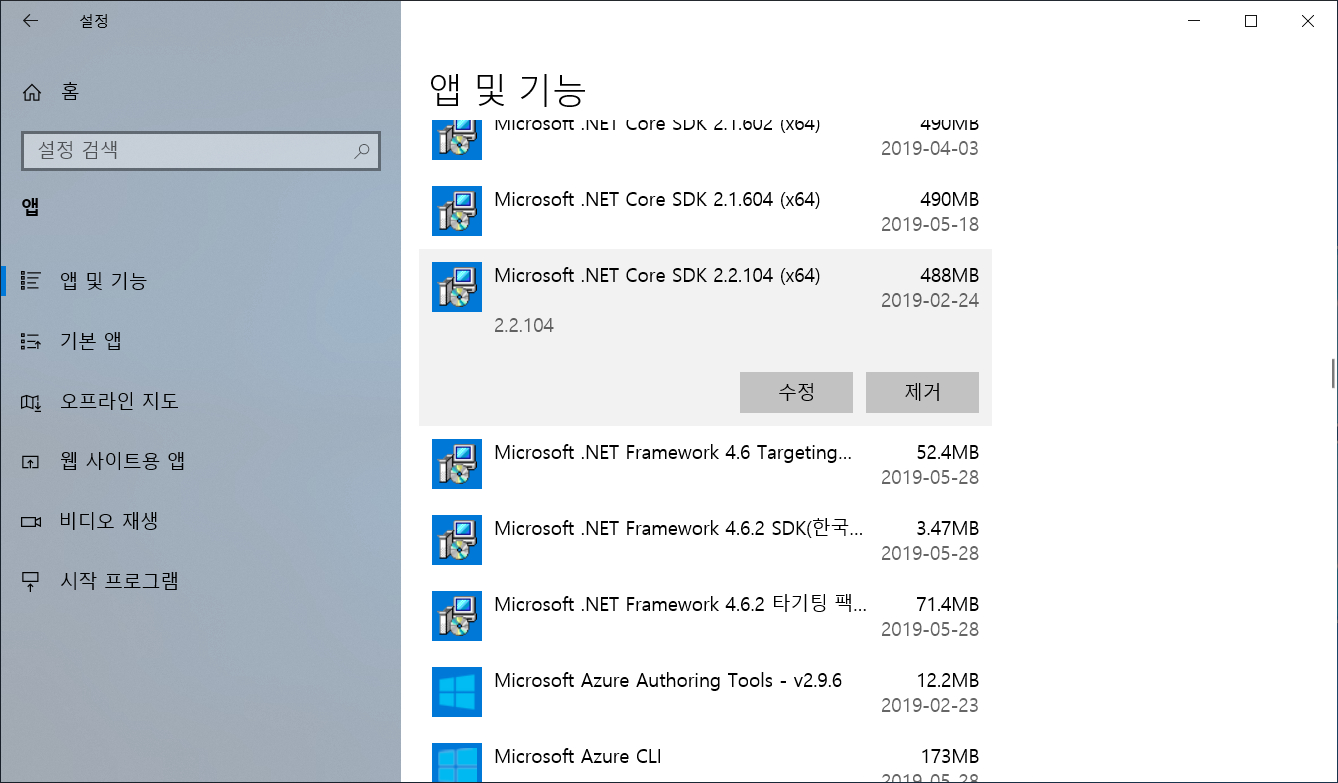1338x783 pixels.
Task: Click icon of .NET Framework 4.6 Targeting
Action: pos(457,464)
